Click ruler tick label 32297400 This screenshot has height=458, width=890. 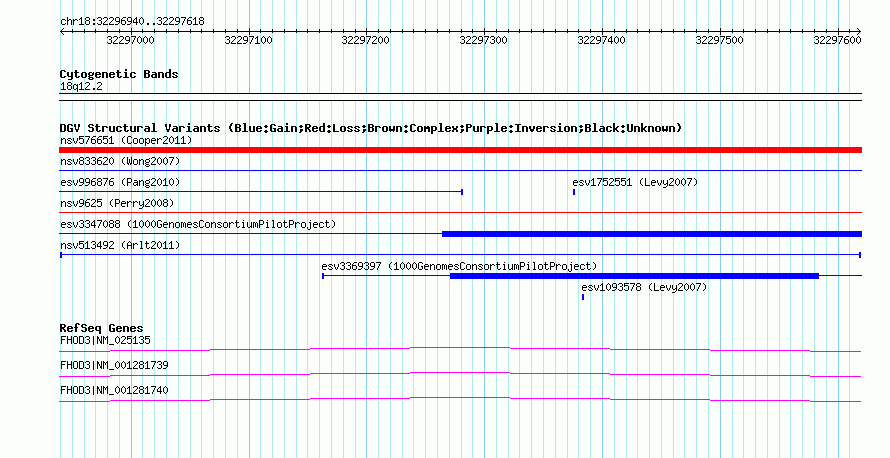click(602, 40)
